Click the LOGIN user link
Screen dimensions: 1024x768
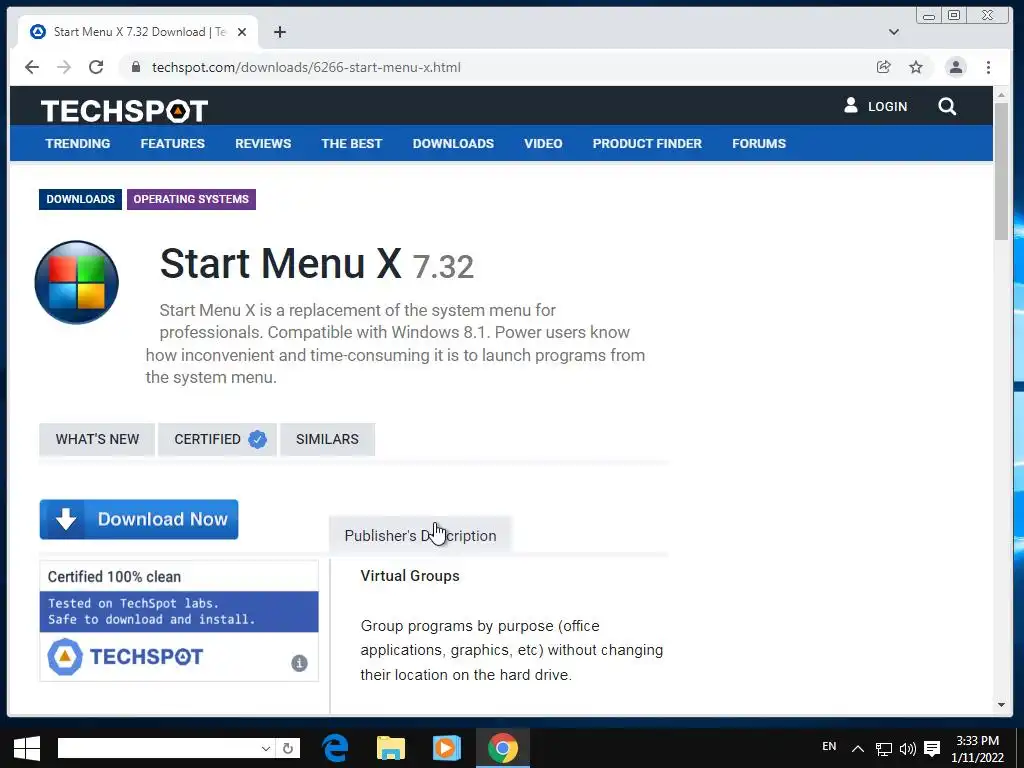pyautogui.click(x=875, y=106)
